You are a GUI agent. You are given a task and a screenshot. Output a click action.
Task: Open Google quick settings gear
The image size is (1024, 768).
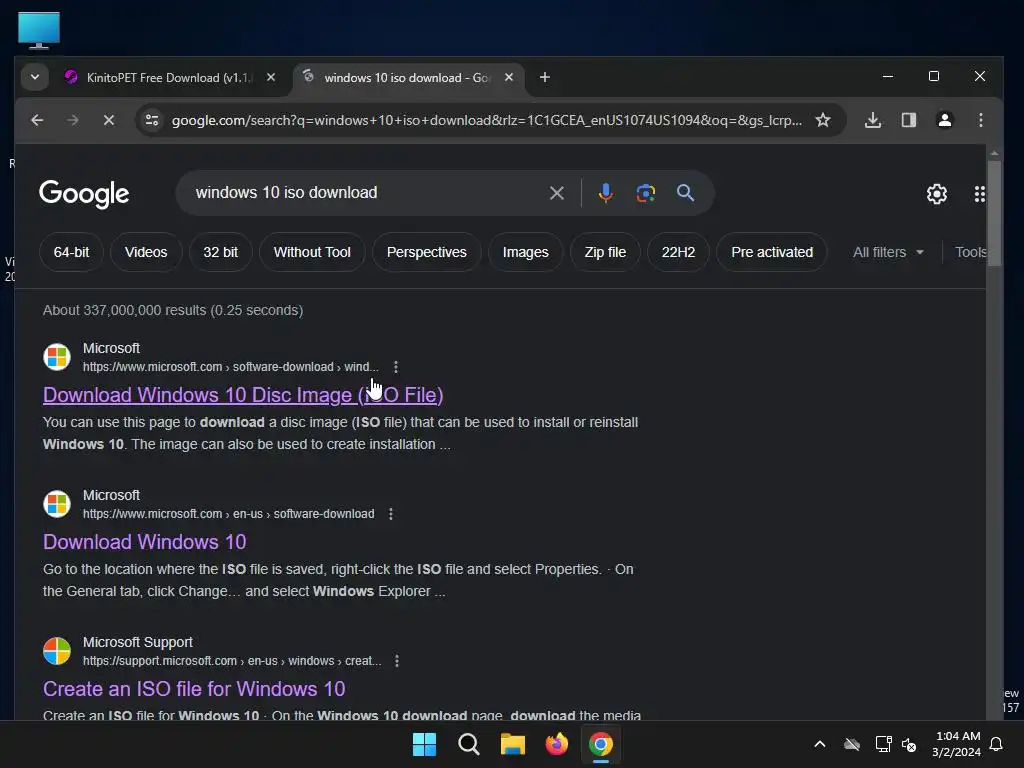[936, 194]
